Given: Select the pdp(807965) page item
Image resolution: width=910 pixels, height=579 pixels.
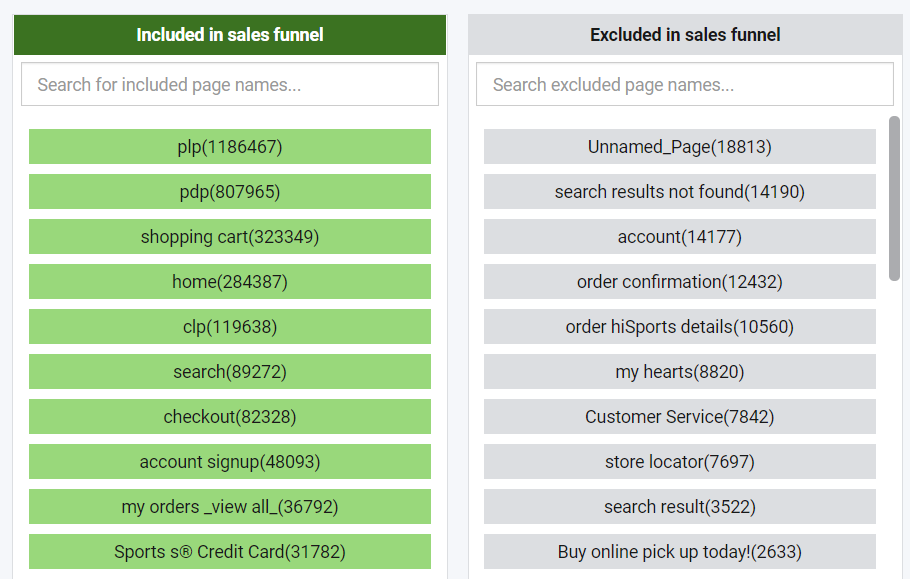Looking at the screenshot, I should pyautogui.click(x=230, y=191).
